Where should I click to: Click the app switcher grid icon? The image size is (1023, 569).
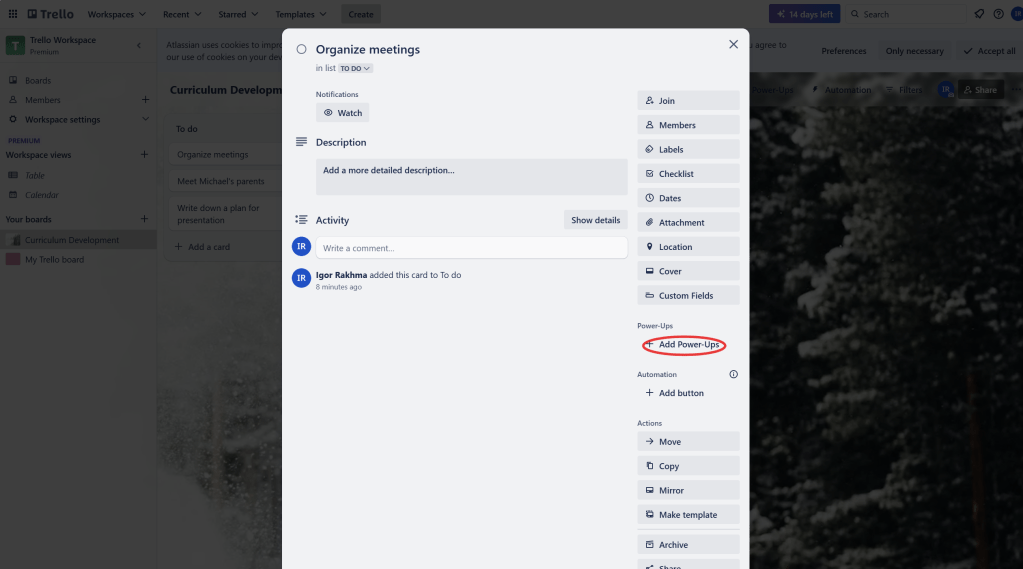pyautogui.click(x=13, y=14)
